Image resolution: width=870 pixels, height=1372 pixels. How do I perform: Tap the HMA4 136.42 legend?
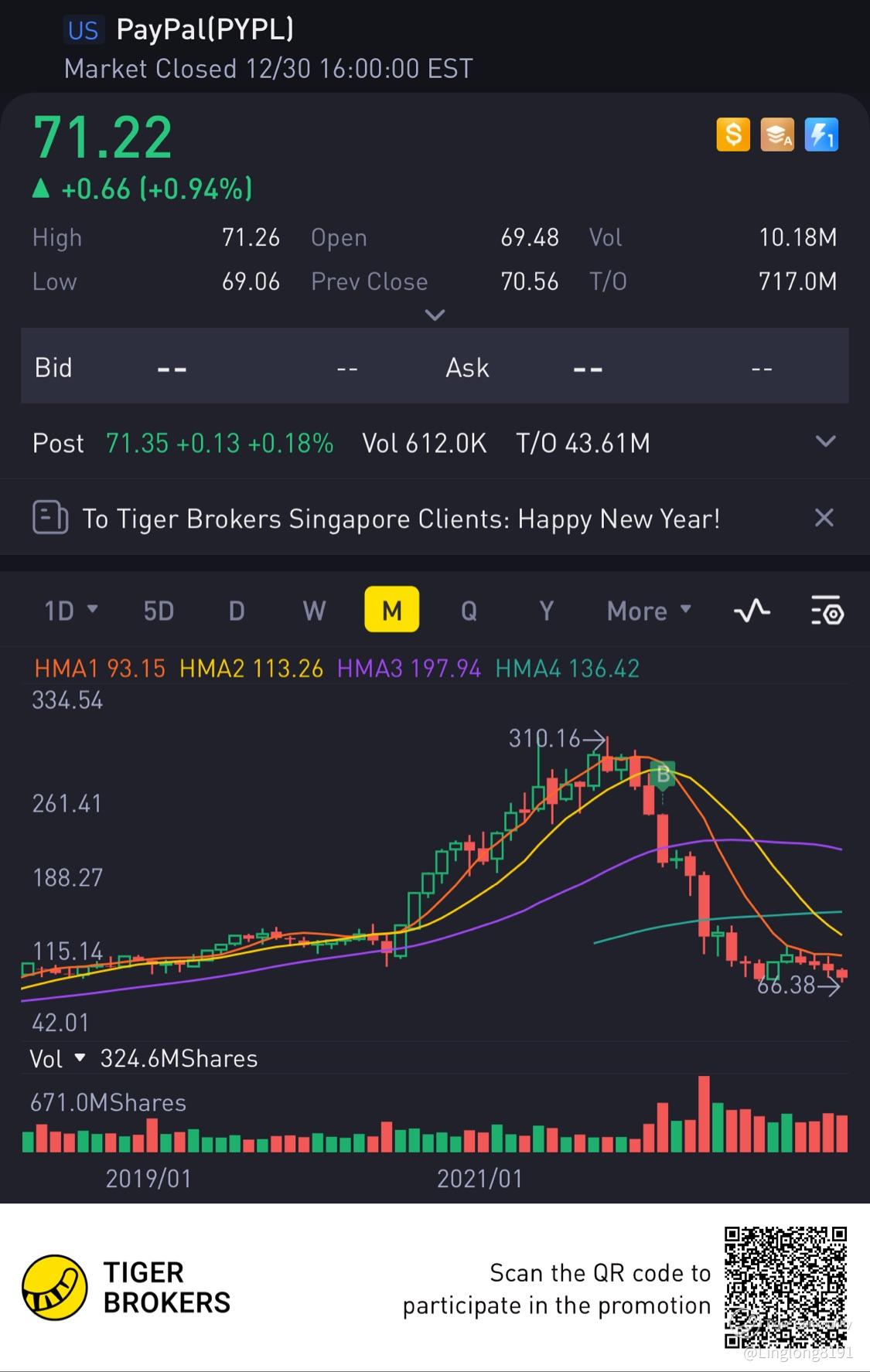coord(567,669)
